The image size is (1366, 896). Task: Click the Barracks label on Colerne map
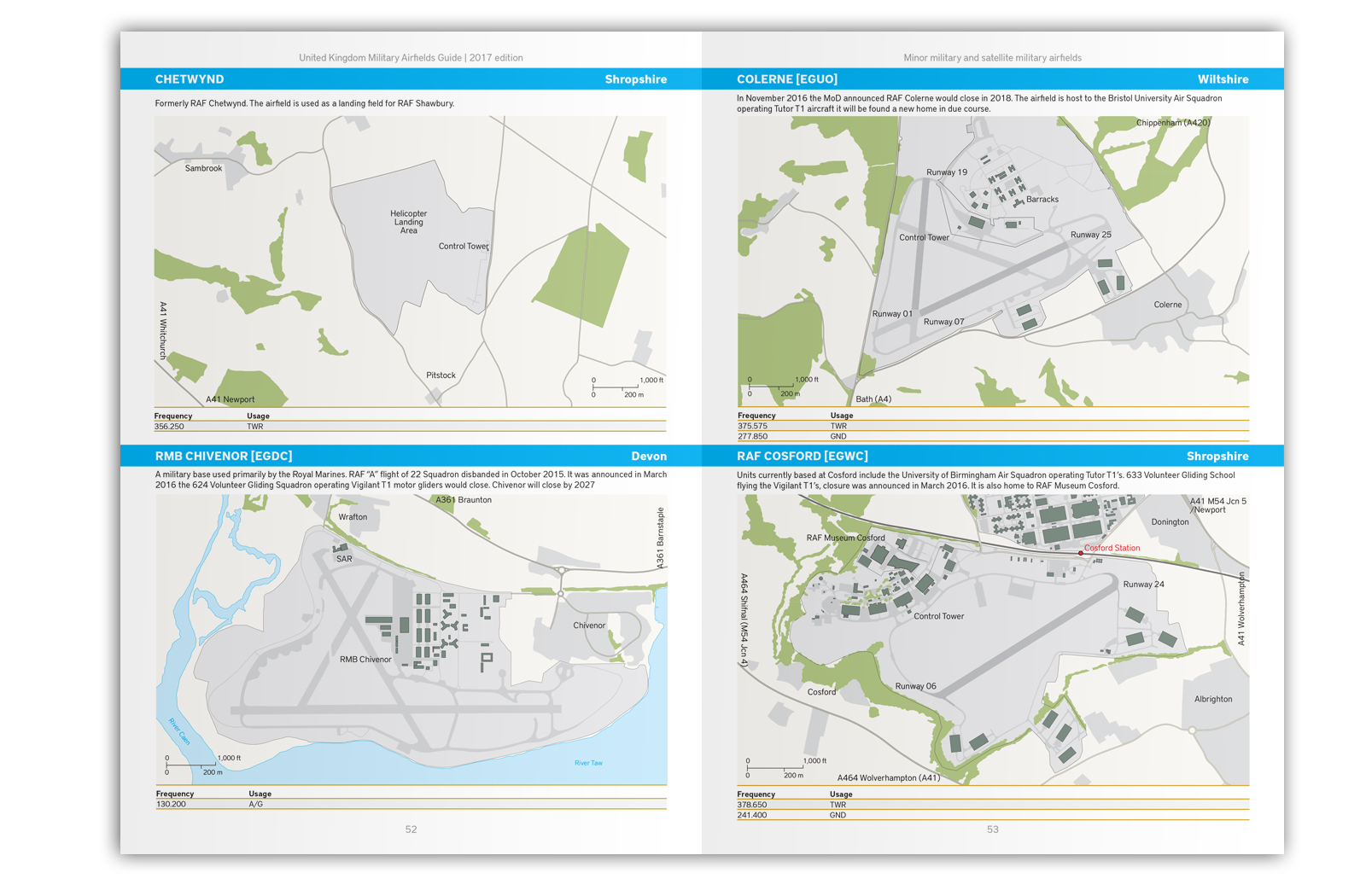(1042, 200)
